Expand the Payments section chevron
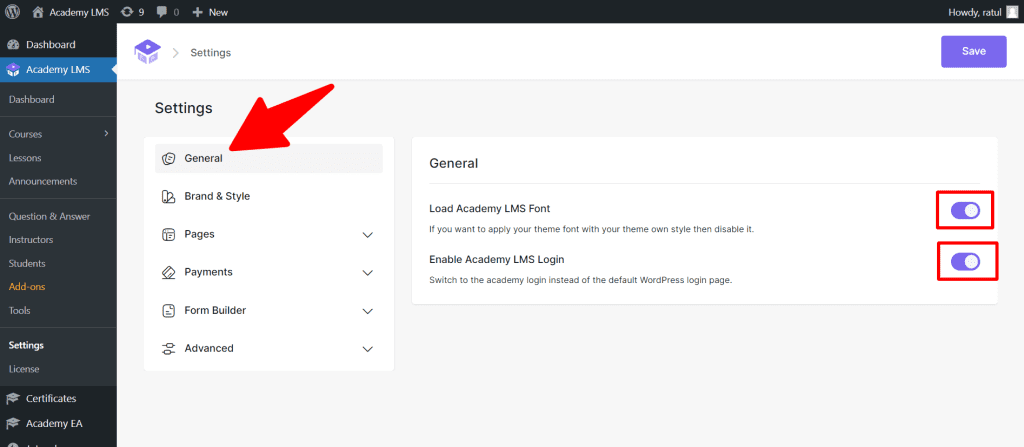Image resolution: width=1024 pixels, height=447 pixels. tap(368, 273)
